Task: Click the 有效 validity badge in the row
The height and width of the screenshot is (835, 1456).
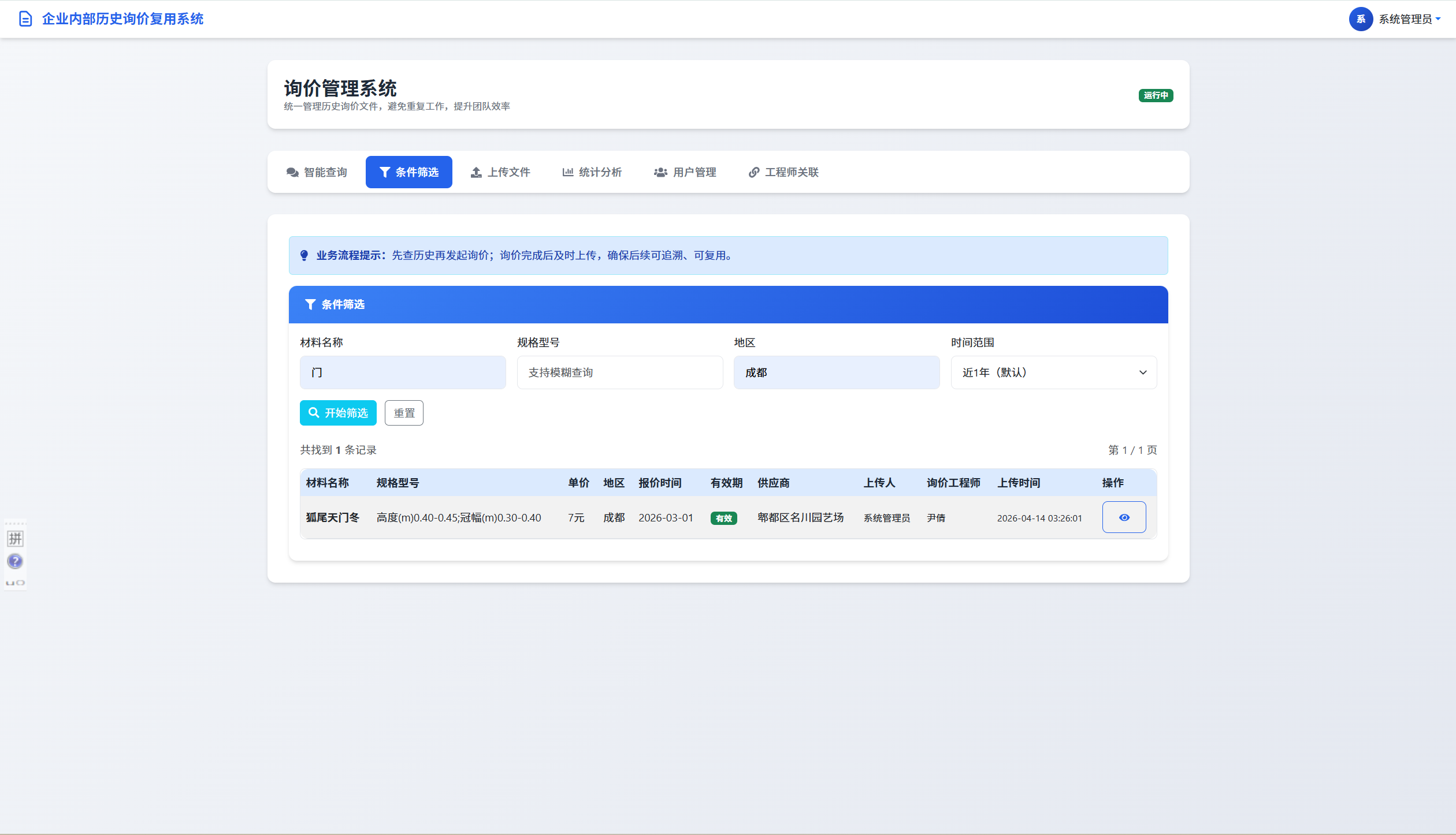Action: pyautogui.click(x=723, y=518)
